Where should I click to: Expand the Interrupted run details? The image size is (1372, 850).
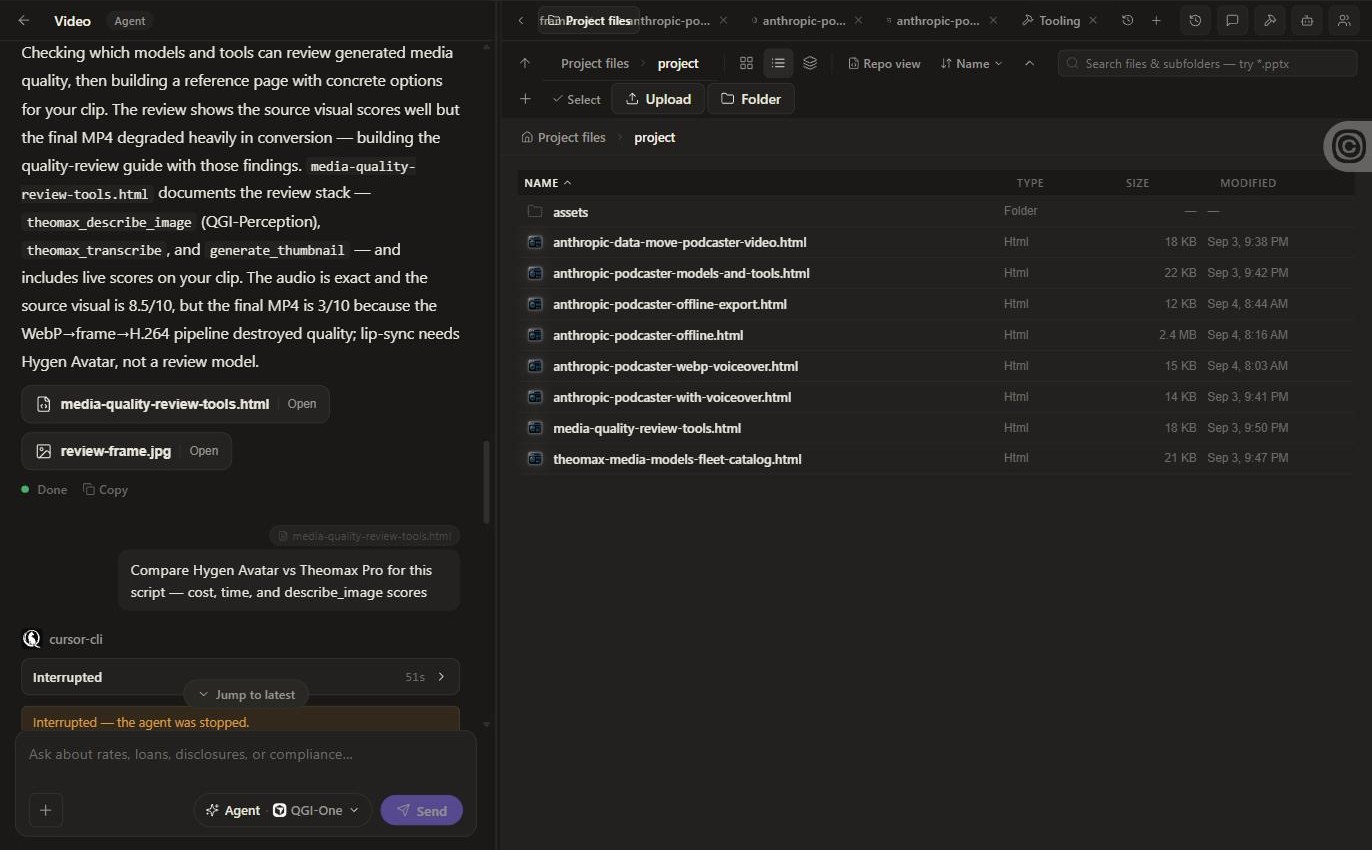[x=240, y=677]
